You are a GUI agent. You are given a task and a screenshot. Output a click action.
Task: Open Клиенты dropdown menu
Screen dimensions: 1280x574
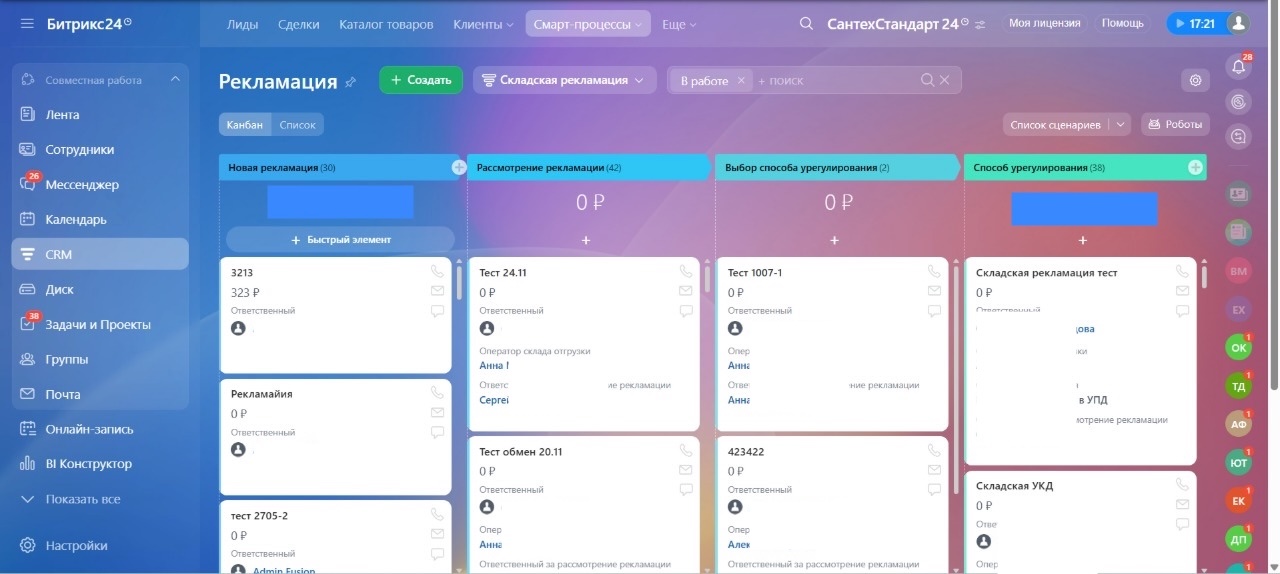coord(483,24)
